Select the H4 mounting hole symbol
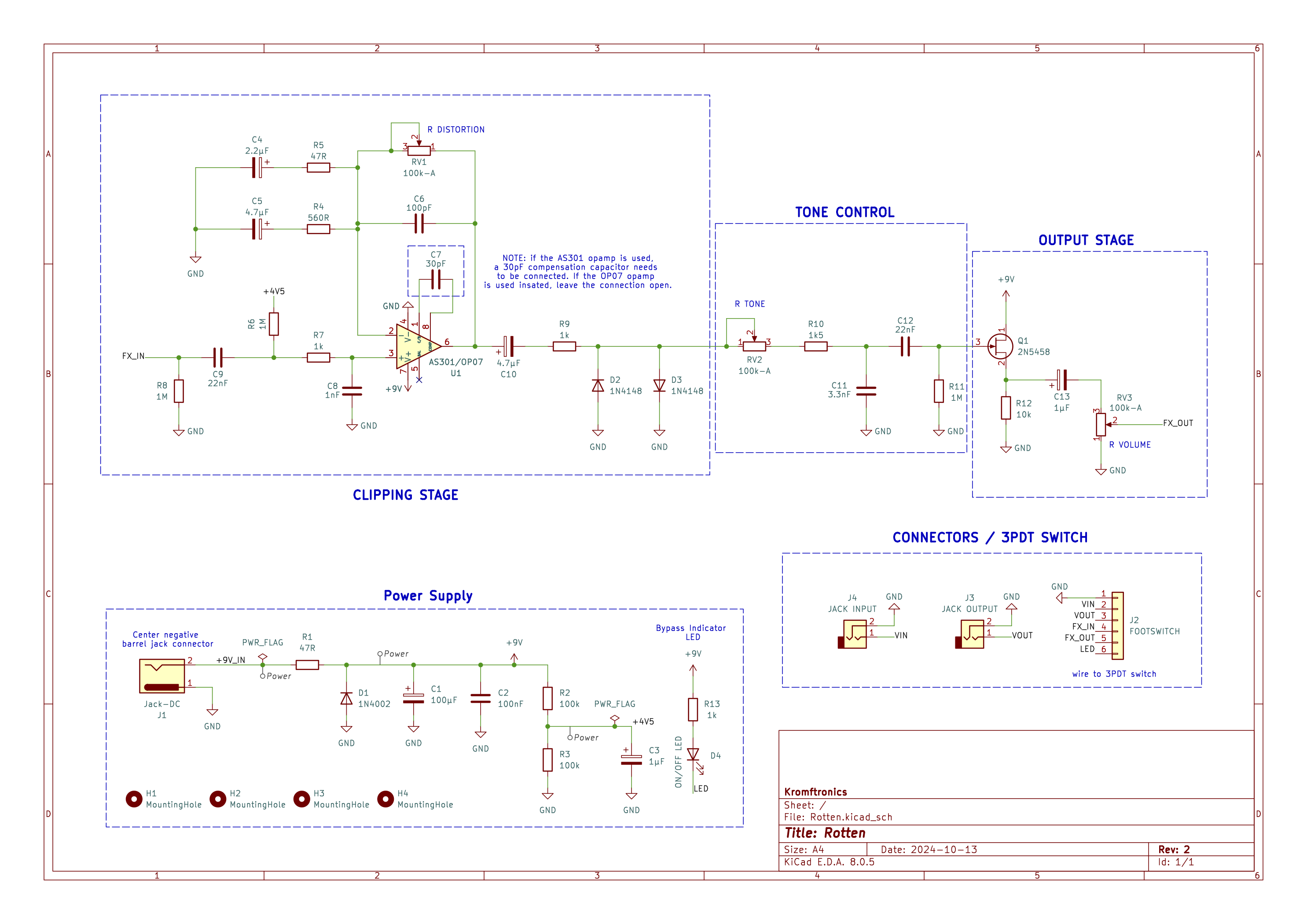This screenshot has width=1307, height=924. click(x=385, y=799)
